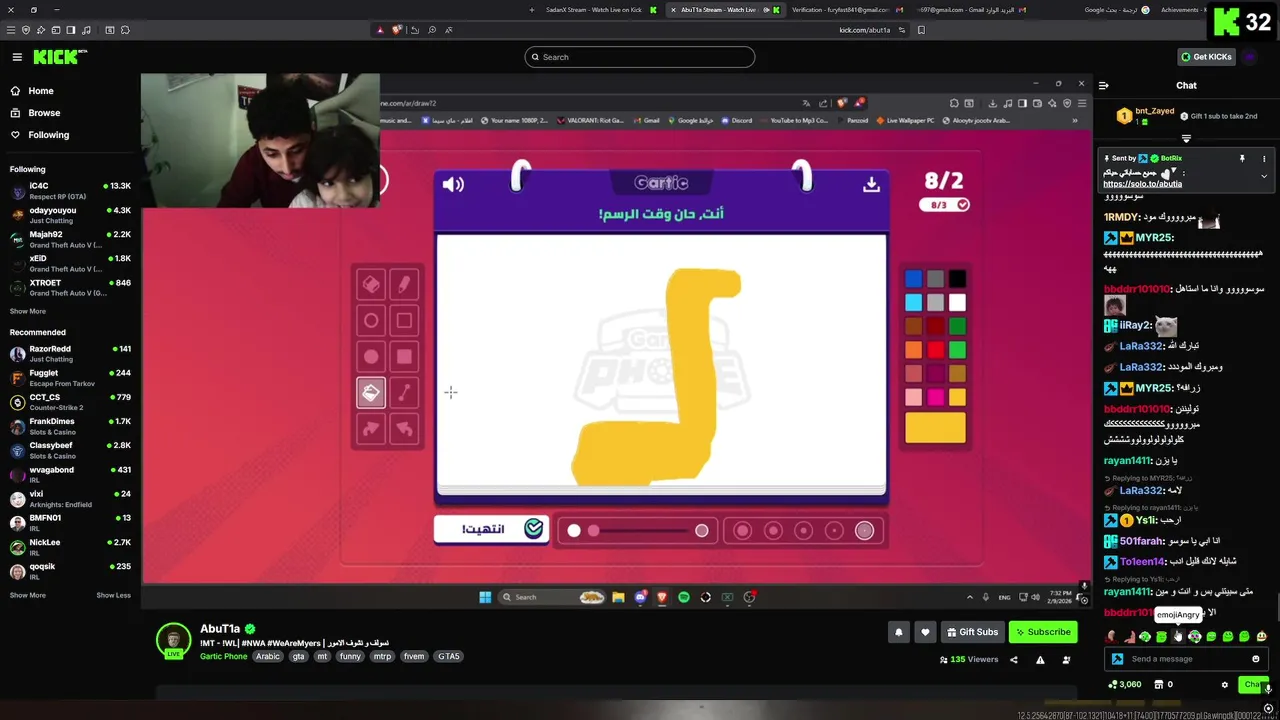Open Kick home via the logo
This screenshot has width=1280, height=720.
point(57,57)
